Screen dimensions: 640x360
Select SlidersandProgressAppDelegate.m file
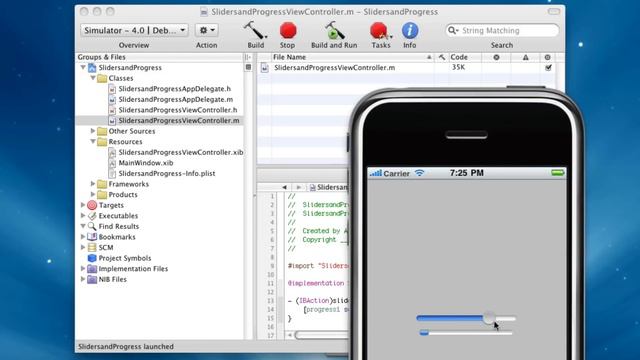coord(176,99)
